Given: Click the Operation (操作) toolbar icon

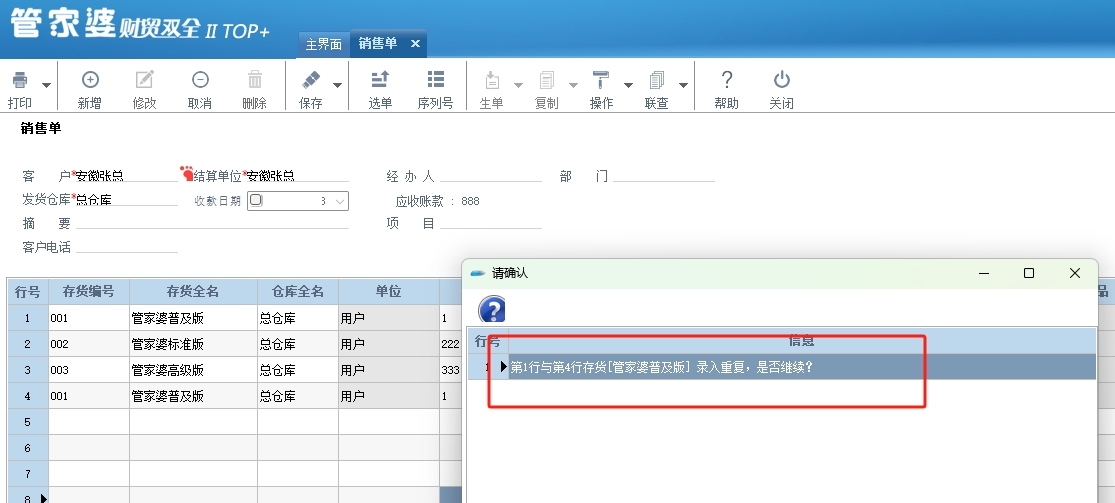Looking at the screenshot, I should (601, 80).
